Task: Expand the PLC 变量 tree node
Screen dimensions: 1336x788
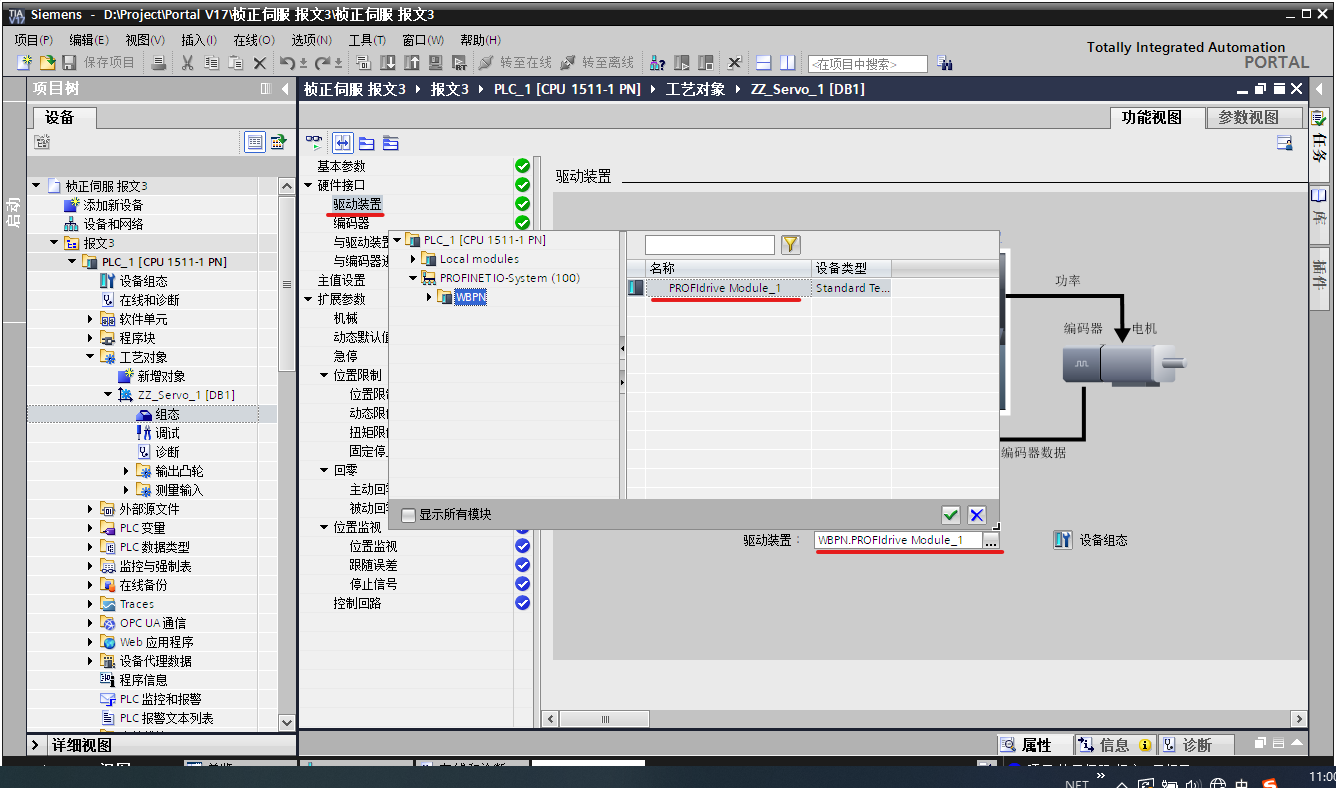Action: click(91, 528)
